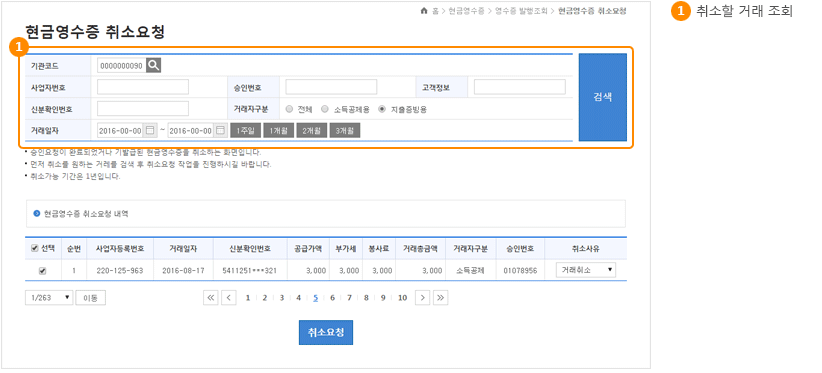Open the start date calendar picker
Screen dimensions: 822x373
[x=150, y=130]
